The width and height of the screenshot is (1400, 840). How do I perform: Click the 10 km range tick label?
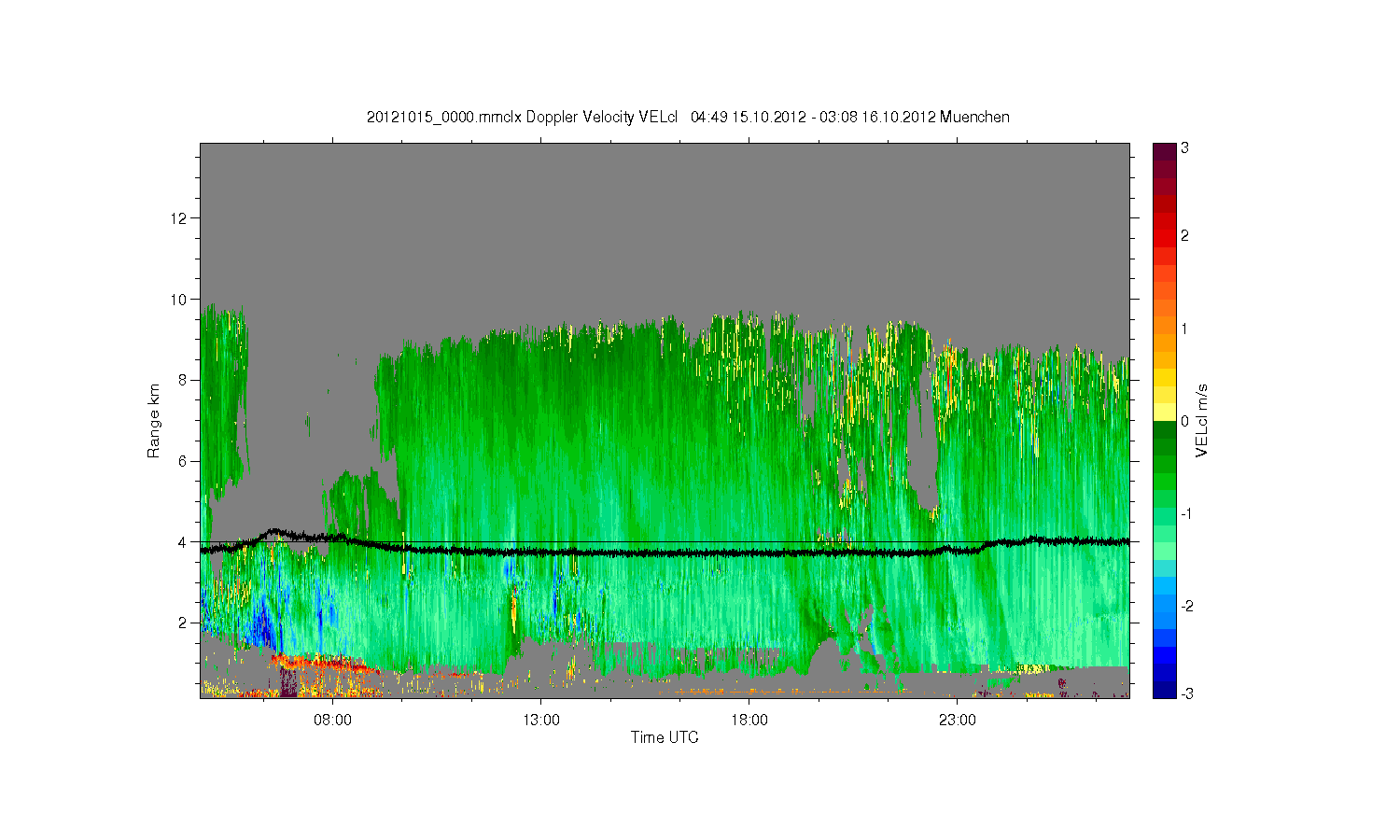coord(180,300)
